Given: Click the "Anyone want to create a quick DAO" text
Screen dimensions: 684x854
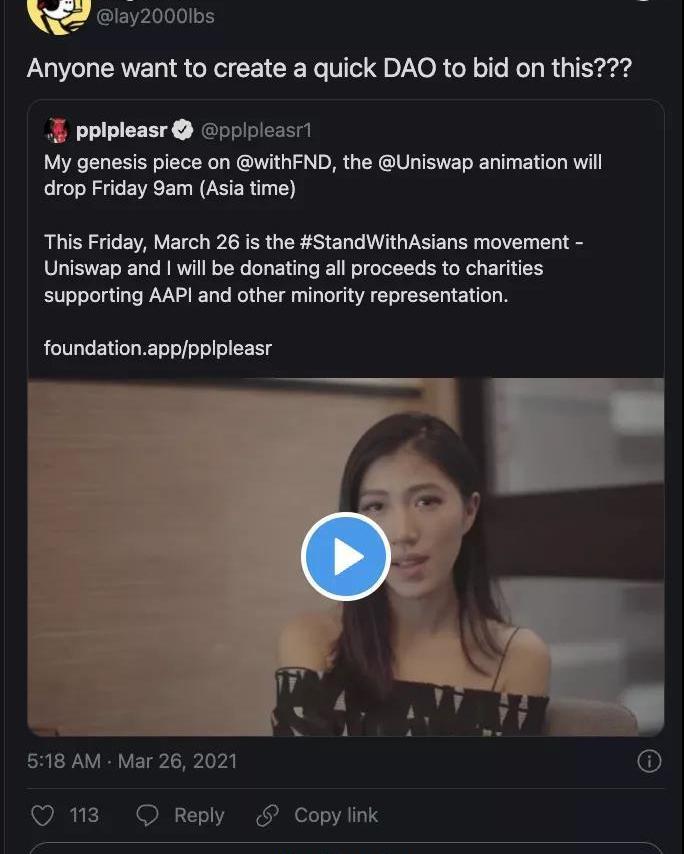Looking at the screenshot, I should [x=329, y=69].
